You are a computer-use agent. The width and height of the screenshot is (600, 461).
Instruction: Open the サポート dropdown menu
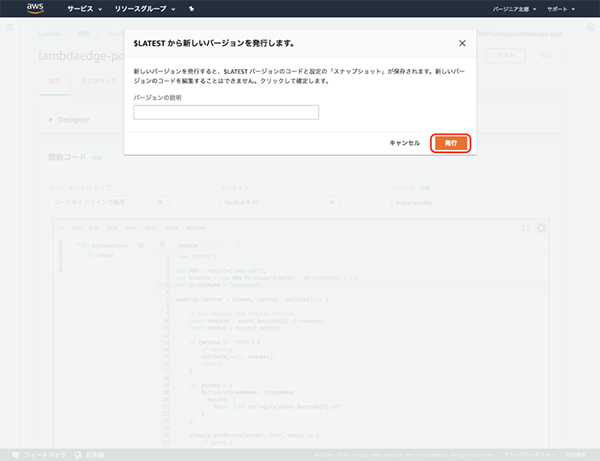pyautogui.click(x=571, y=8)
